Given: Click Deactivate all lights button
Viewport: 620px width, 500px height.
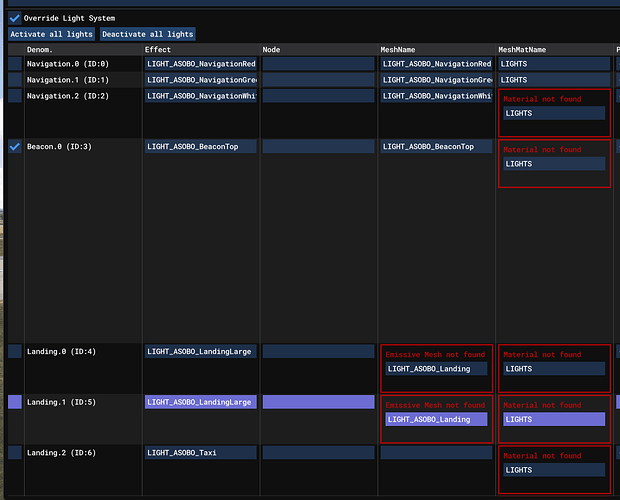Looking at the screenshot, I should coord(147,34).
